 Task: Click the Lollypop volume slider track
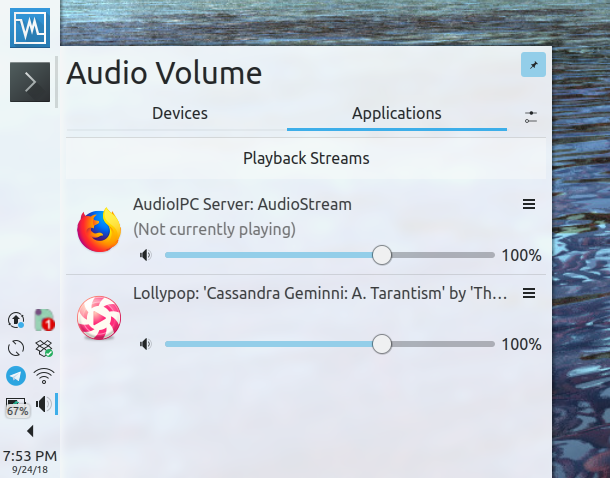pos(330,344)
